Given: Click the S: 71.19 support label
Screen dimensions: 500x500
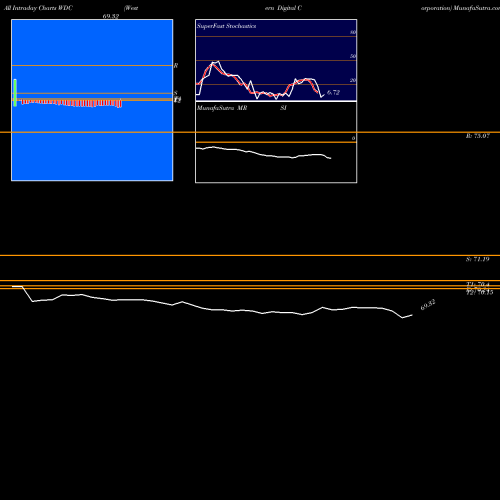Looking at the screenshot, I should tap(478, 259).
